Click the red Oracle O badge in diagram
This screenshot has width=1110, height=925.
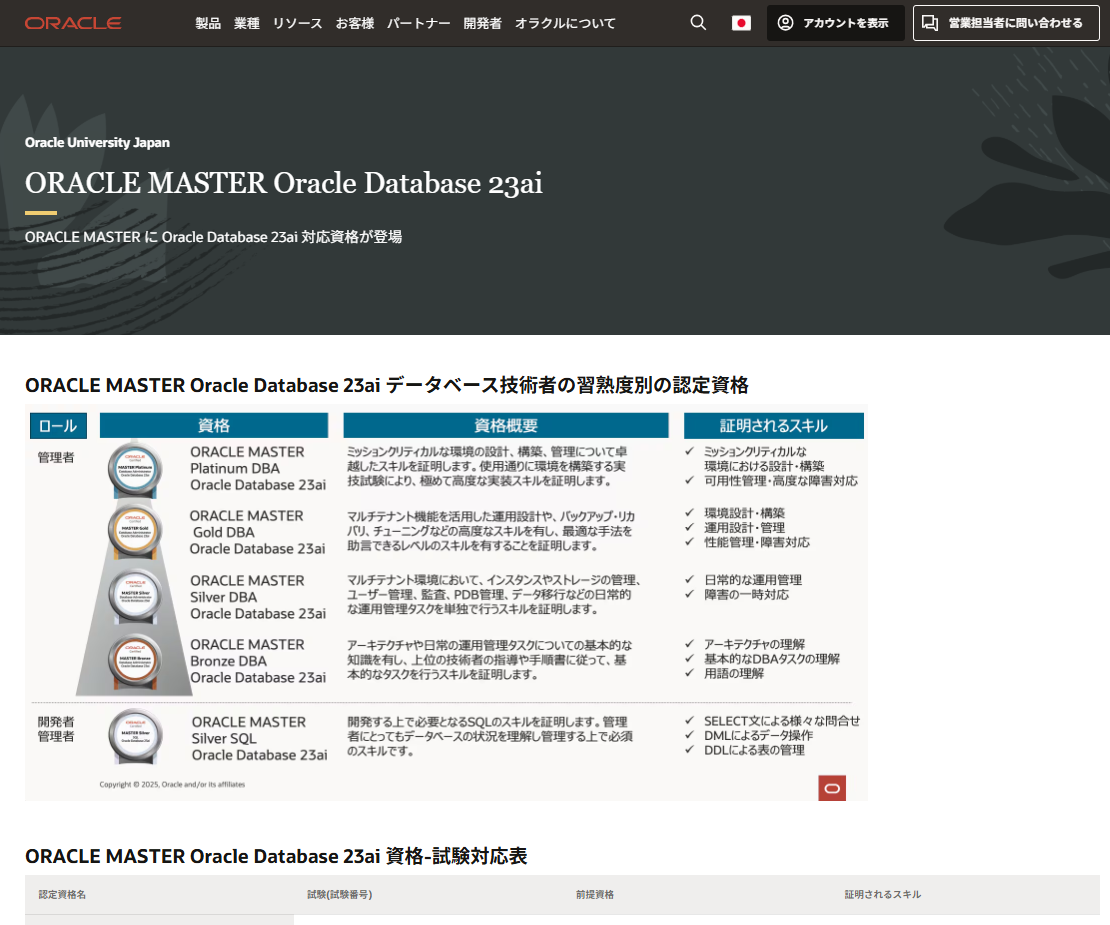pyautogui.click(x=832, y=788)
